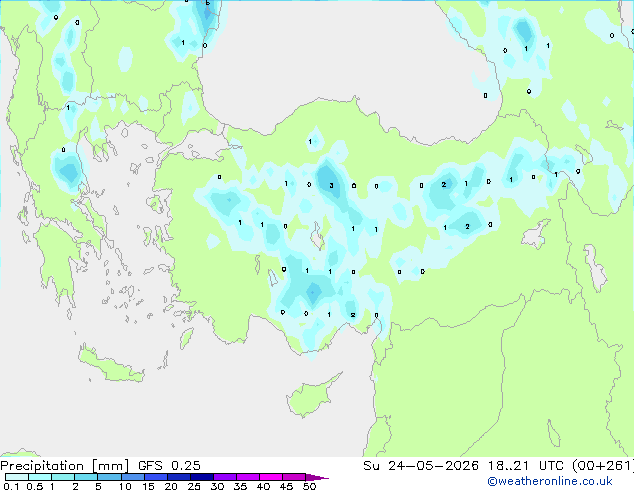This screenshot has width=634, height=490.
Task: Select the 10–15 mm legend color swatch
Action: [x=132, y=477]
